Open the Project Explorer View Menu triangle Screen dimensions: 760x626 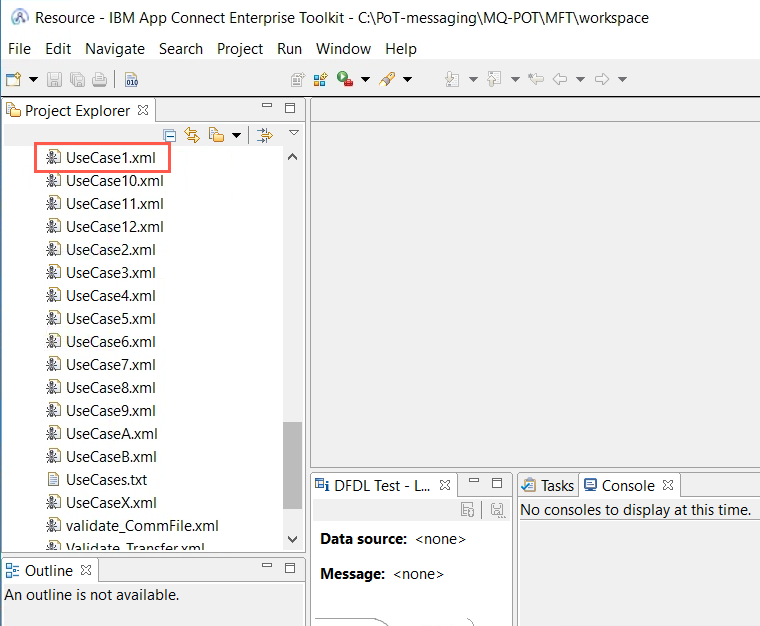(x=294, y=133)
